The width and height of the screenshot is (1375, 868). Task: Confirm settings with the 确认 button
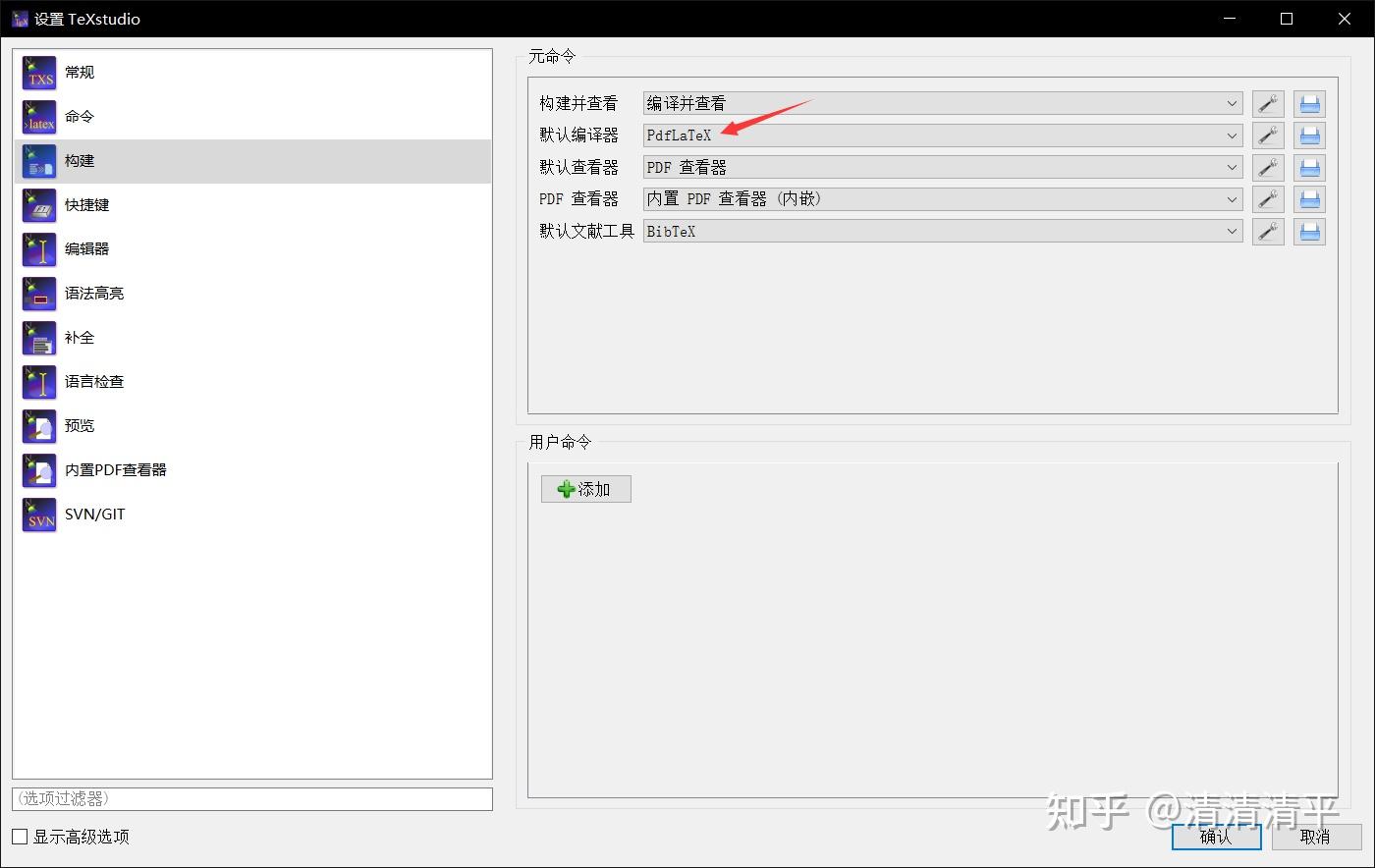[1216, 837]
